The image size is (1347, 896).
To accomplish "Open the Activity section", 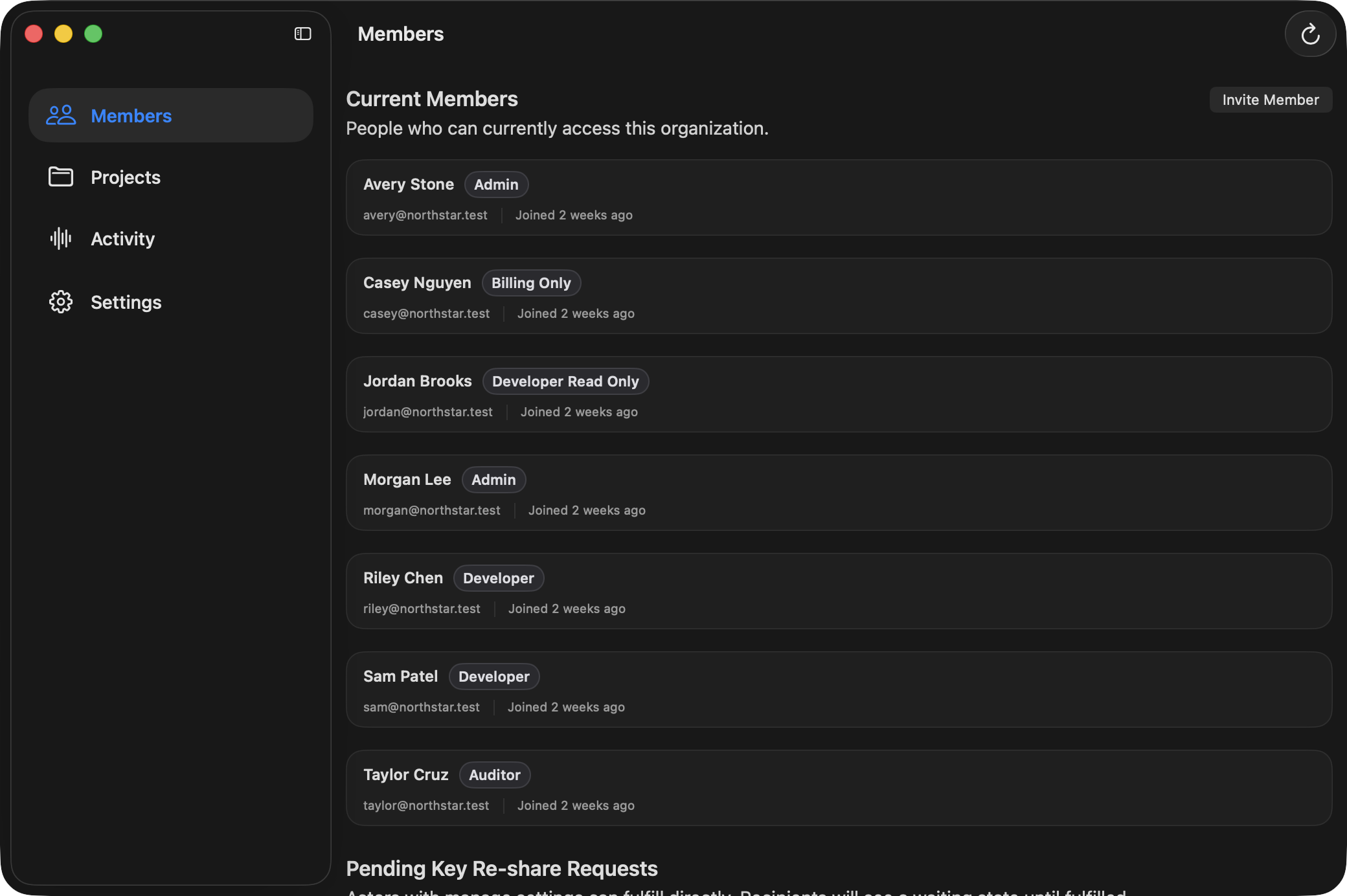I will coord(123,238).
